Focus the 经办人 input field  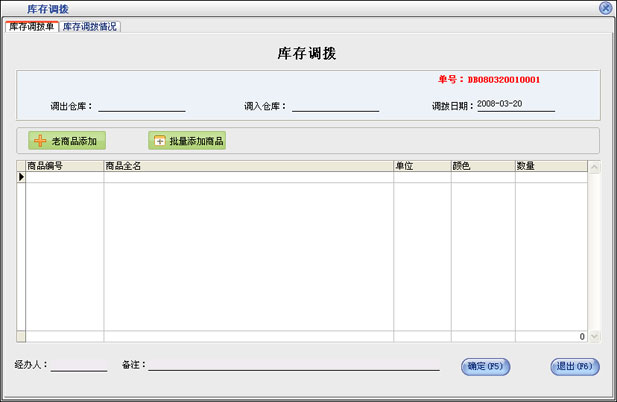[79, 365]
